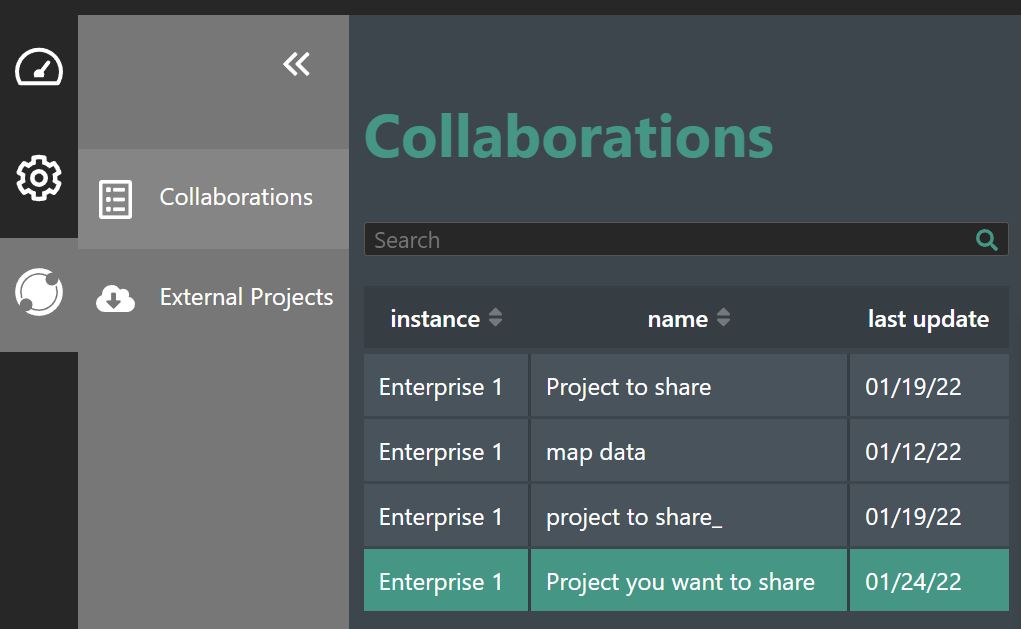Viewport: 1021px width, 629px height.
Task: Sort table by instance column arrows
Action: (x=496, y=318)
